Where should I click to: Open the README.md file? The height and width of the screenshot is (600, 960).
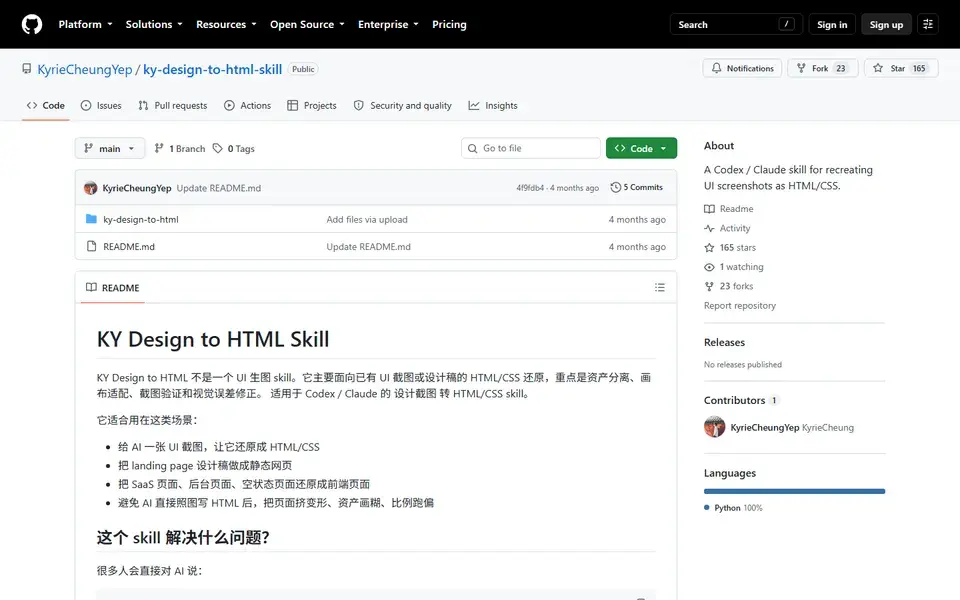click(129, 246)
